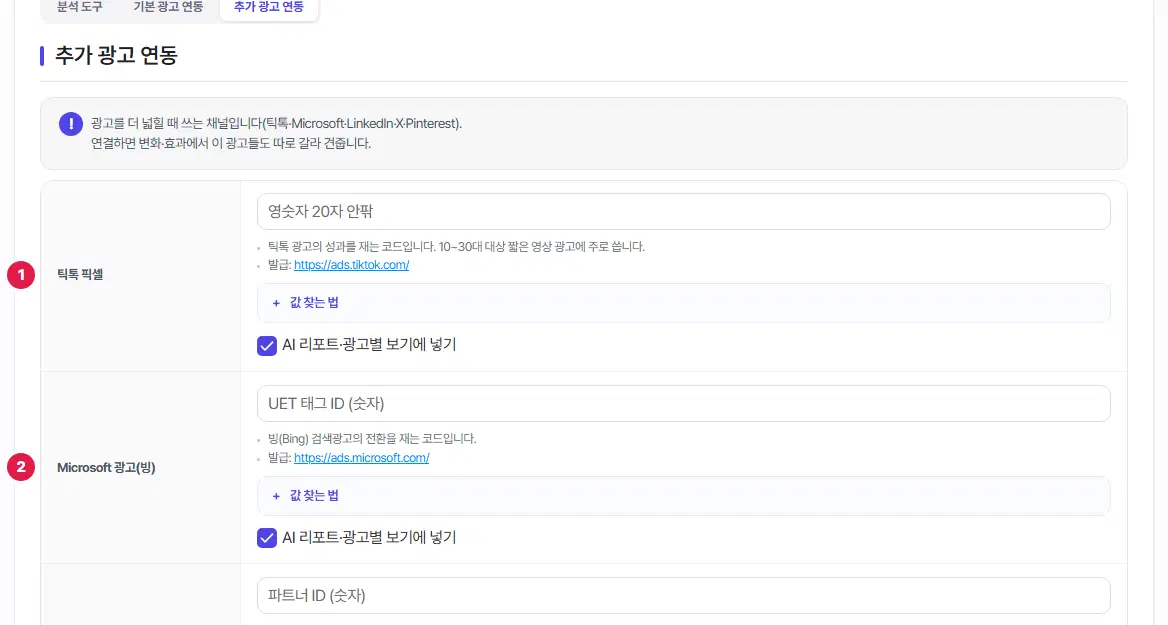Switch to the 분석 도구 tab
This screenshot has width=1168, height=625.
(x=80, y=7)
